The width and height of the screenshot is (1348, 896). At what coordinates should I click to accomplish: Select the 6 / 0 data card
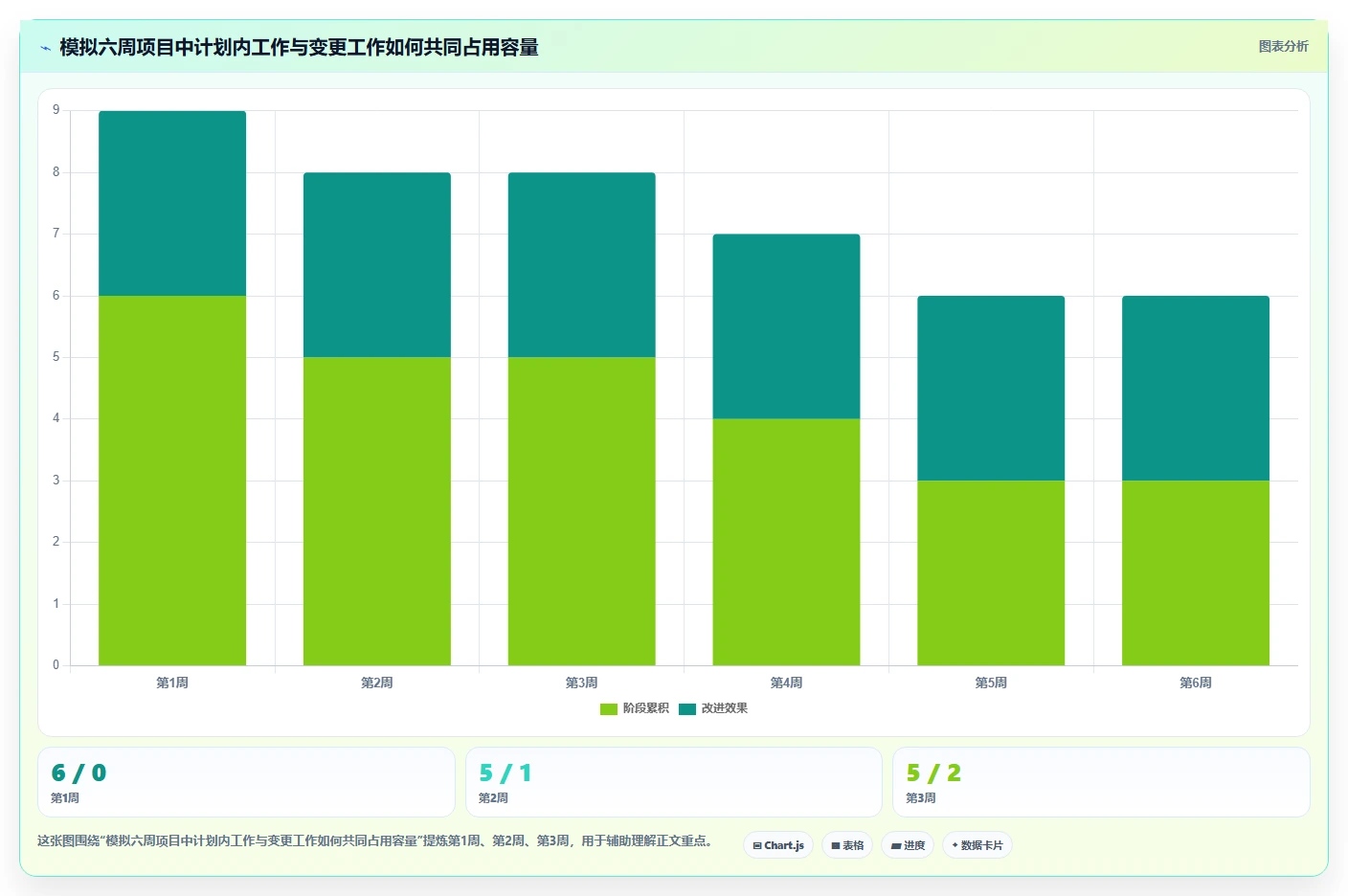coord(246,782)
